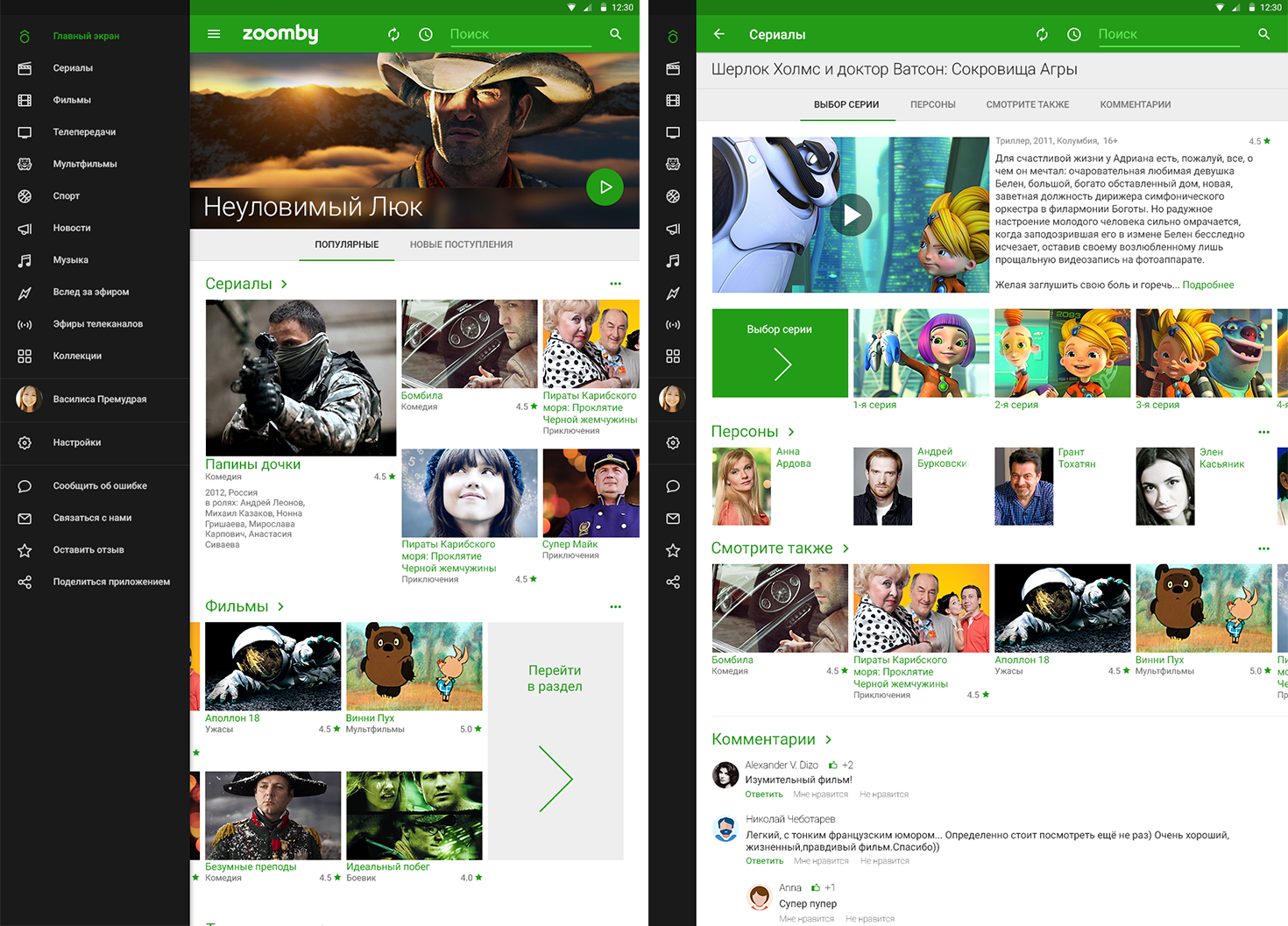1288x926 pixels.
Task: Click Ответить under Николай Чеботарев comment
Action: (x=764, y=861)
